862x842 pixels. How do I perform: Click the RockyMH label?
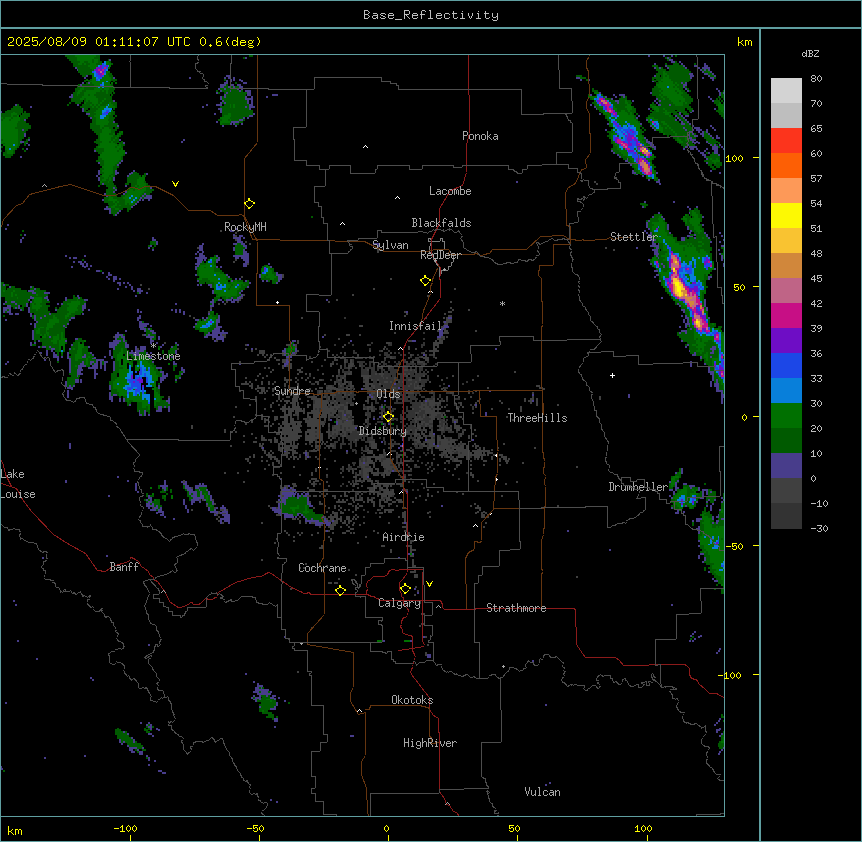pyautogui.click(x=245, y=227)
